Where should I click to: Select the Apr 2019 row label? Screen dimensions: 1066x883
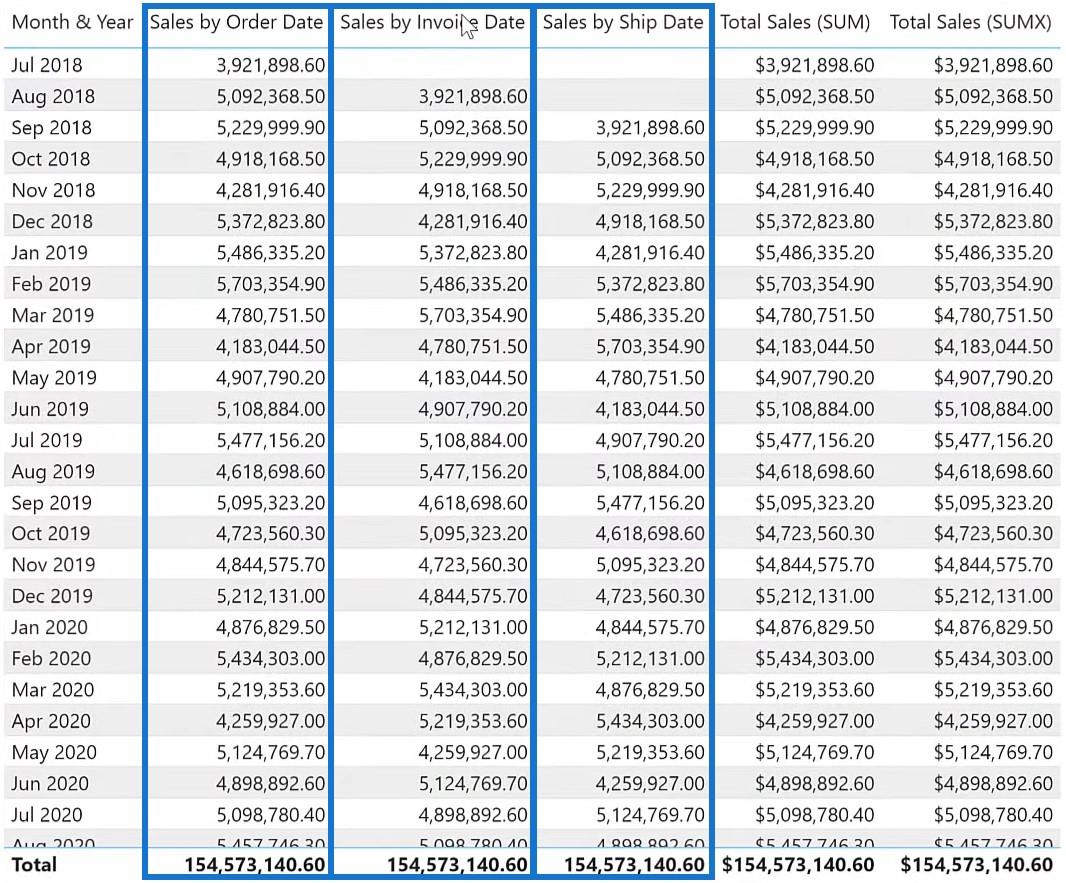51,347
